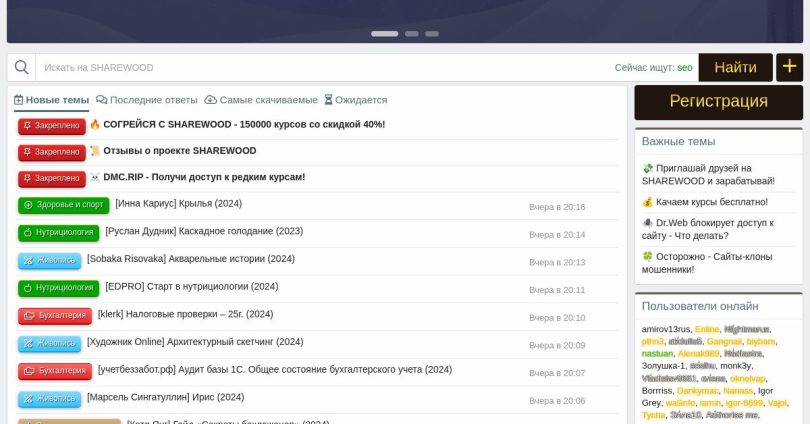Click the magnifying glass search icon
Screen dimensions: 810x424
[x=21, y=67]
